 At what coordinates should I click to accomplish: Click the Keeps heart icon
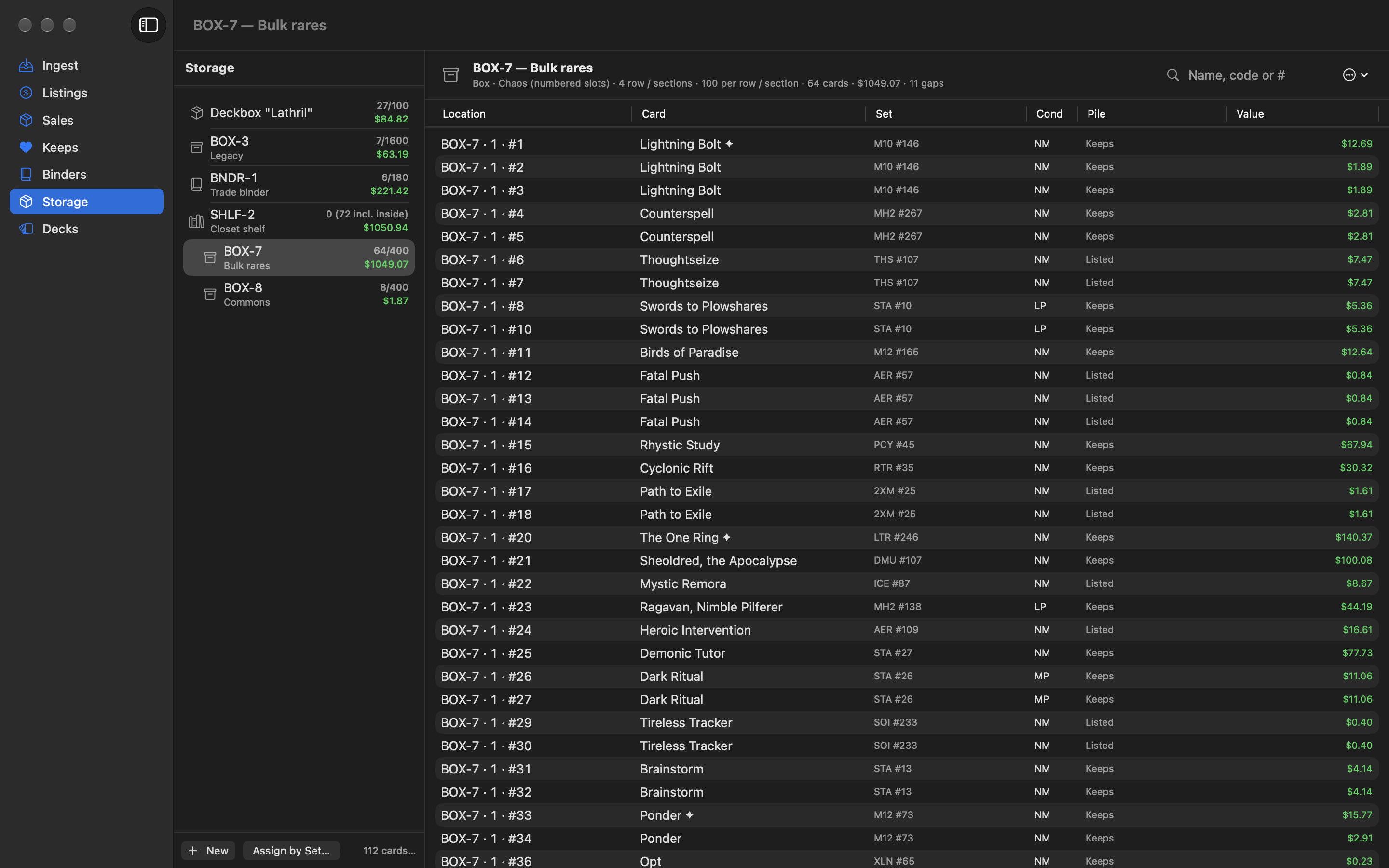pos(26,147)
